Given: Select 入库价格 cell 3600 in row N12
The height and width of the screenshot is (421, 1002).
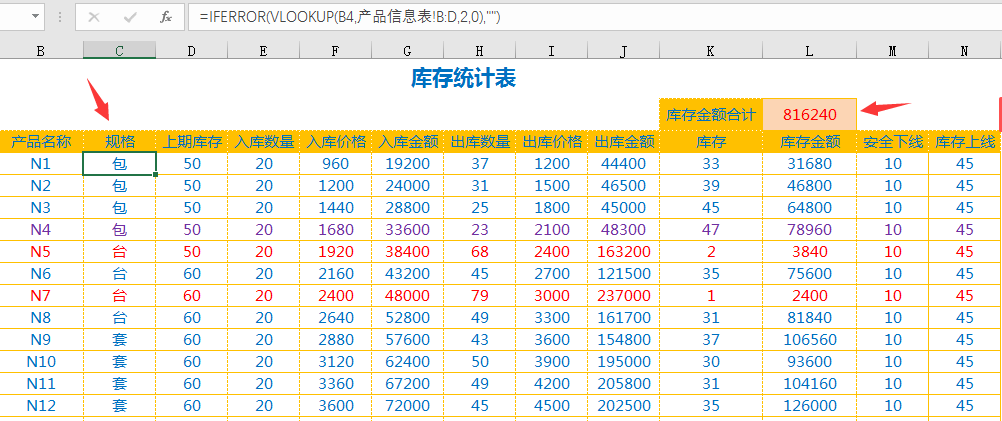Looking at the screenshot, I should (x=335, y=406).
